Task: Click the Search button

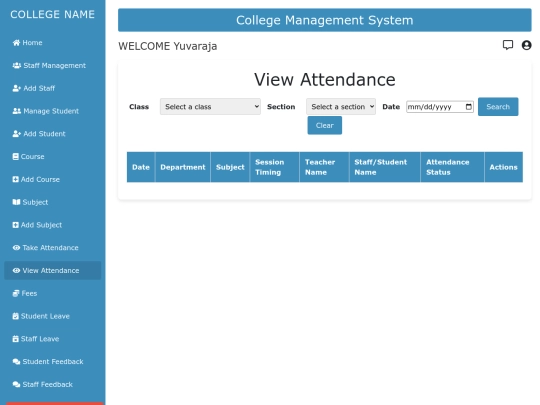Action: [x=498, y=107]
